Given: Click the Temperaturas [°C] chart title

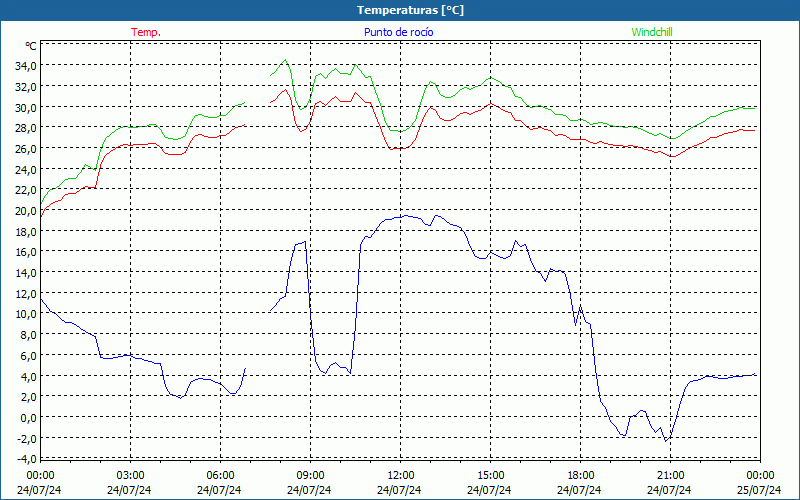Looking at the screenshot, I should pos(410,10).
